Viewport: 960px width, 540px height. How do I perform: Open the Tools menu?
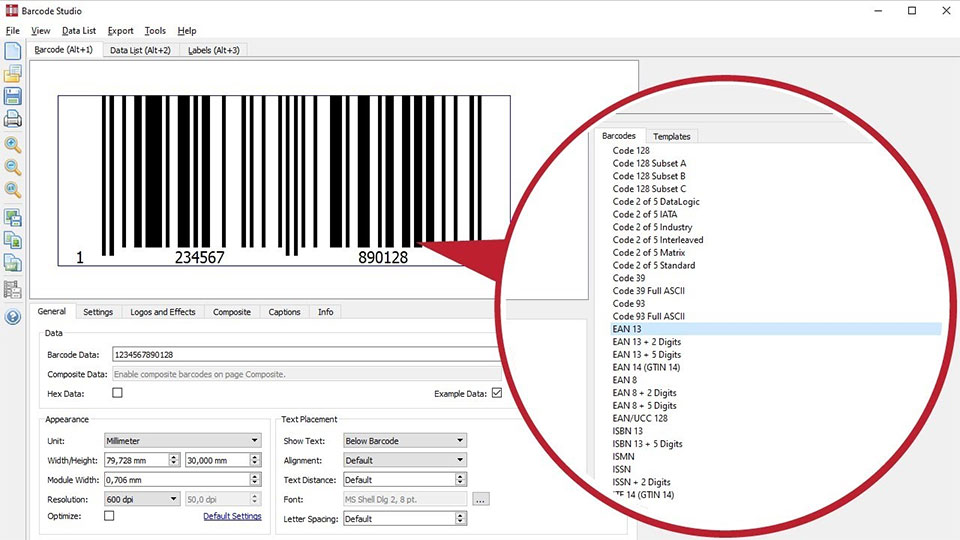click(x=155, y=31)
